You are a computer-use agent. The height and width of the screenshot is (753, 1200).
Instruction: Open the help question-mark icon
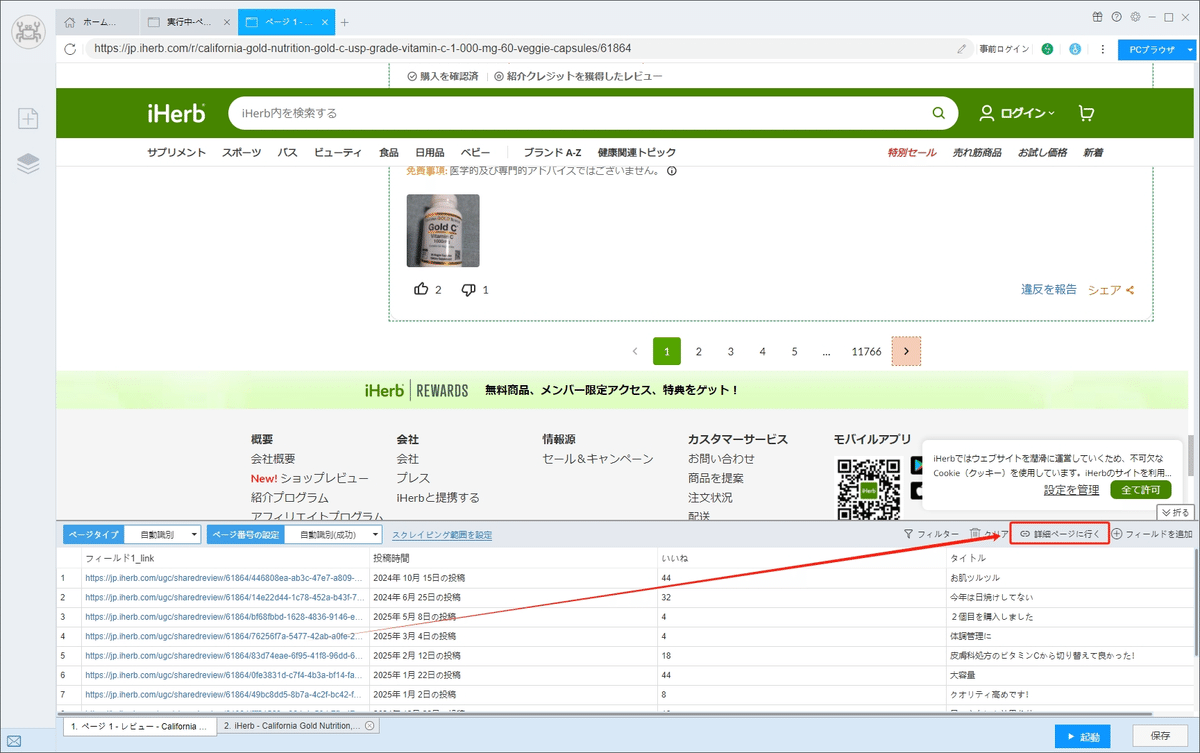(1116, 17)
